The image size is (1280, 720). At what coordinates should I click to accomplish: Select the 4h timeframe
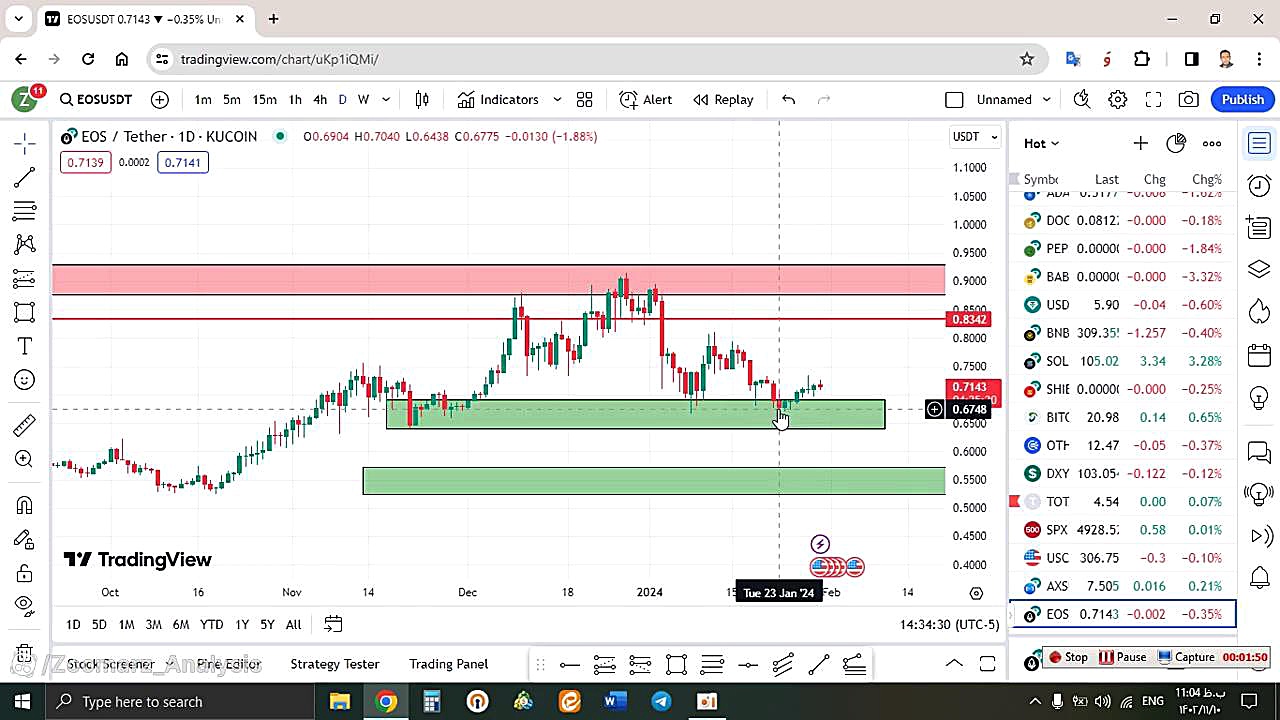(320, 99)
